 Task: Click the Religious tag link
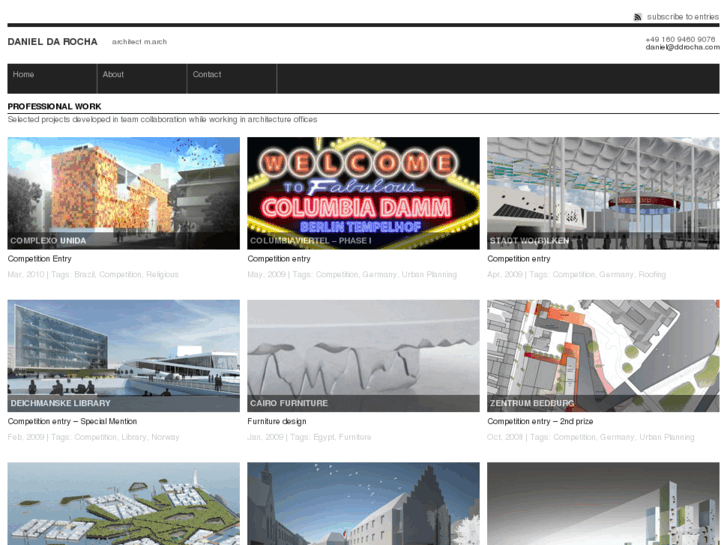pos(162,275)
